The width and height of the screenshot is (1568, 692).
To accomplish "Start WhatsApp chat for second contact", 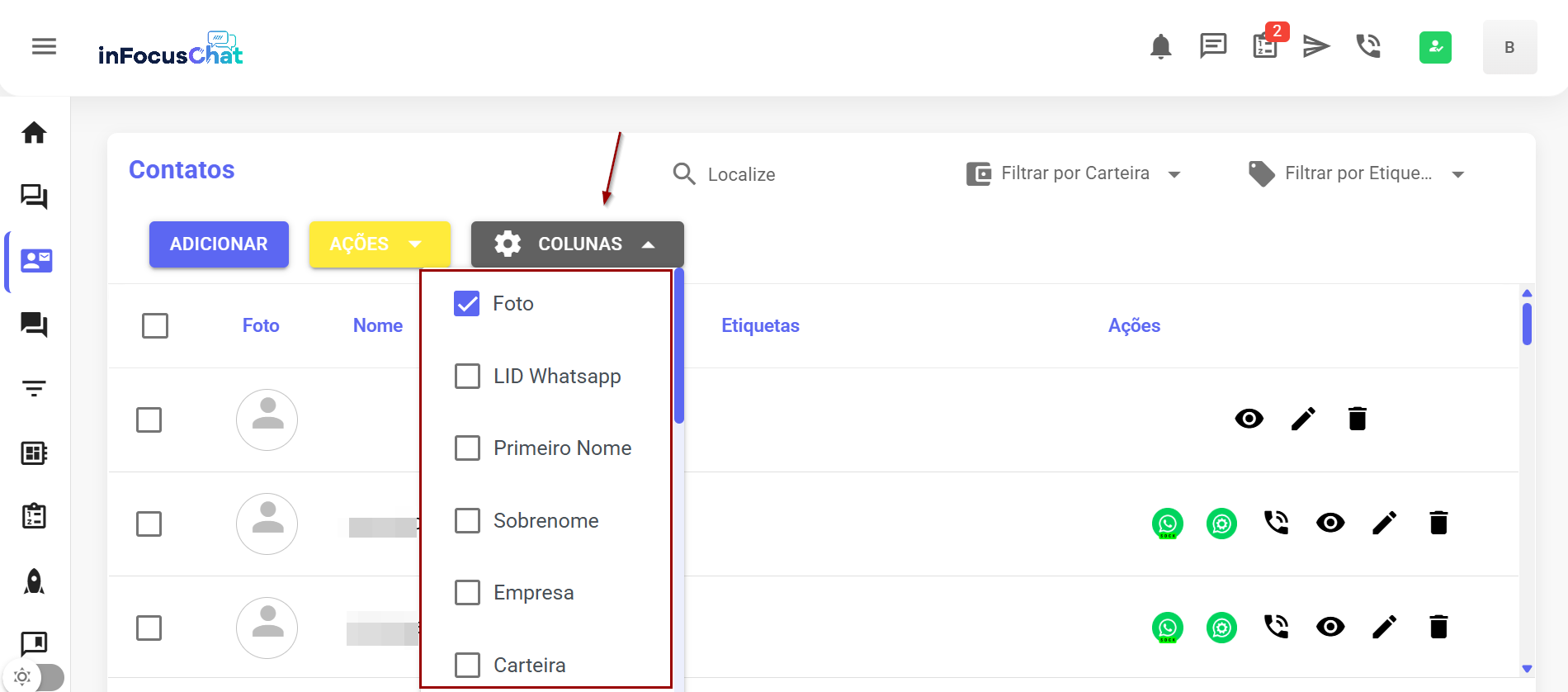I will click(1167, 524).
